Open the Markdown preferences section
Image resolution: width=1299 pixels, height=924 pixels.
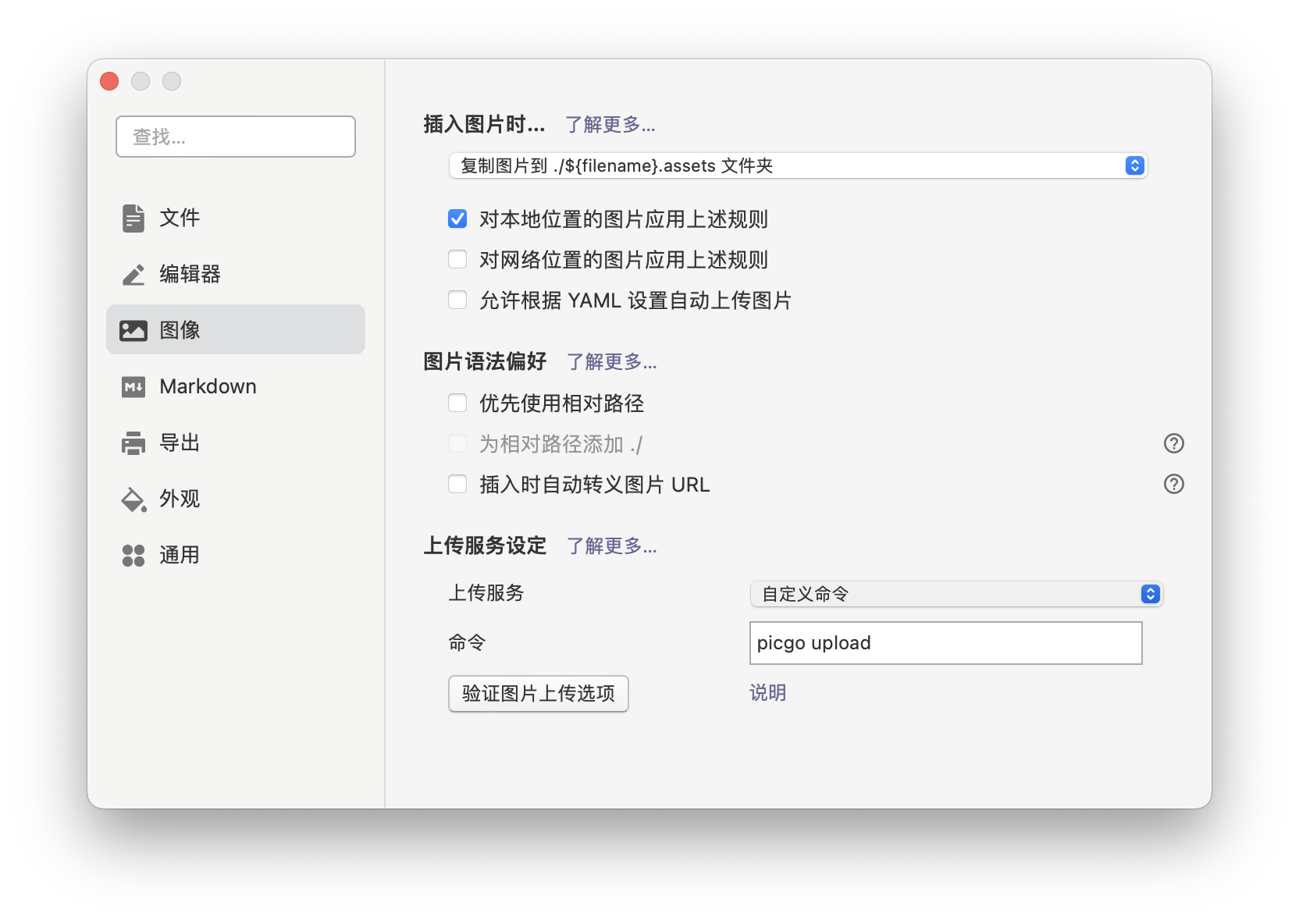pyautogui.click(x=236, y=387)
